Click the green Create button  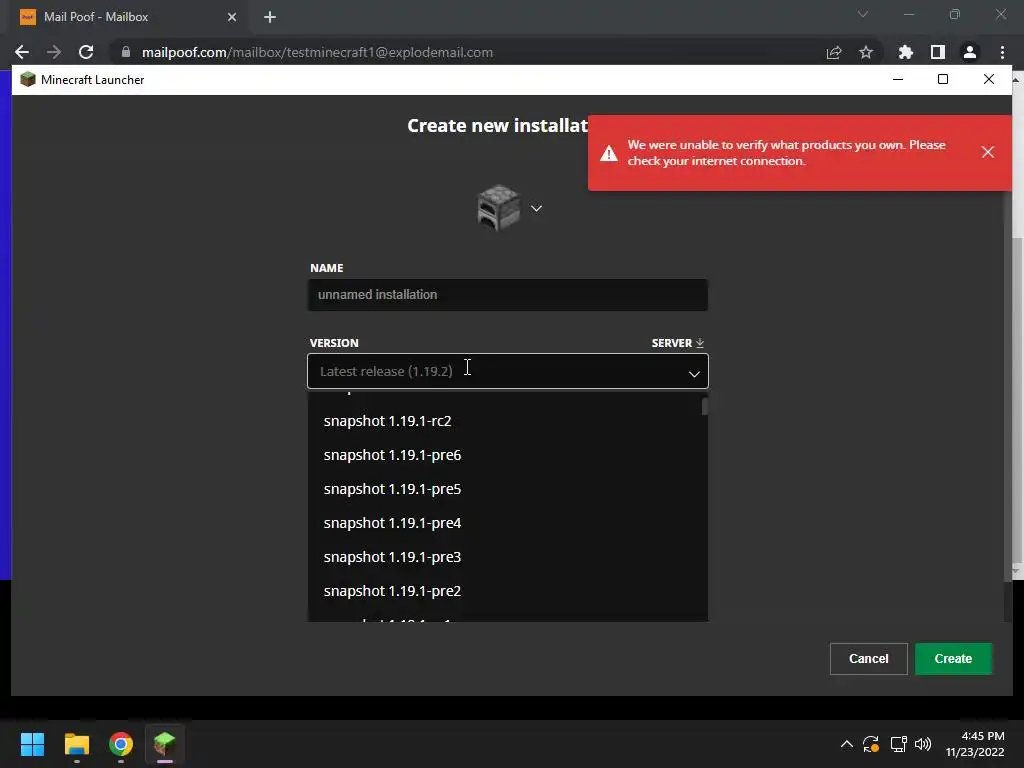point(953,658)
